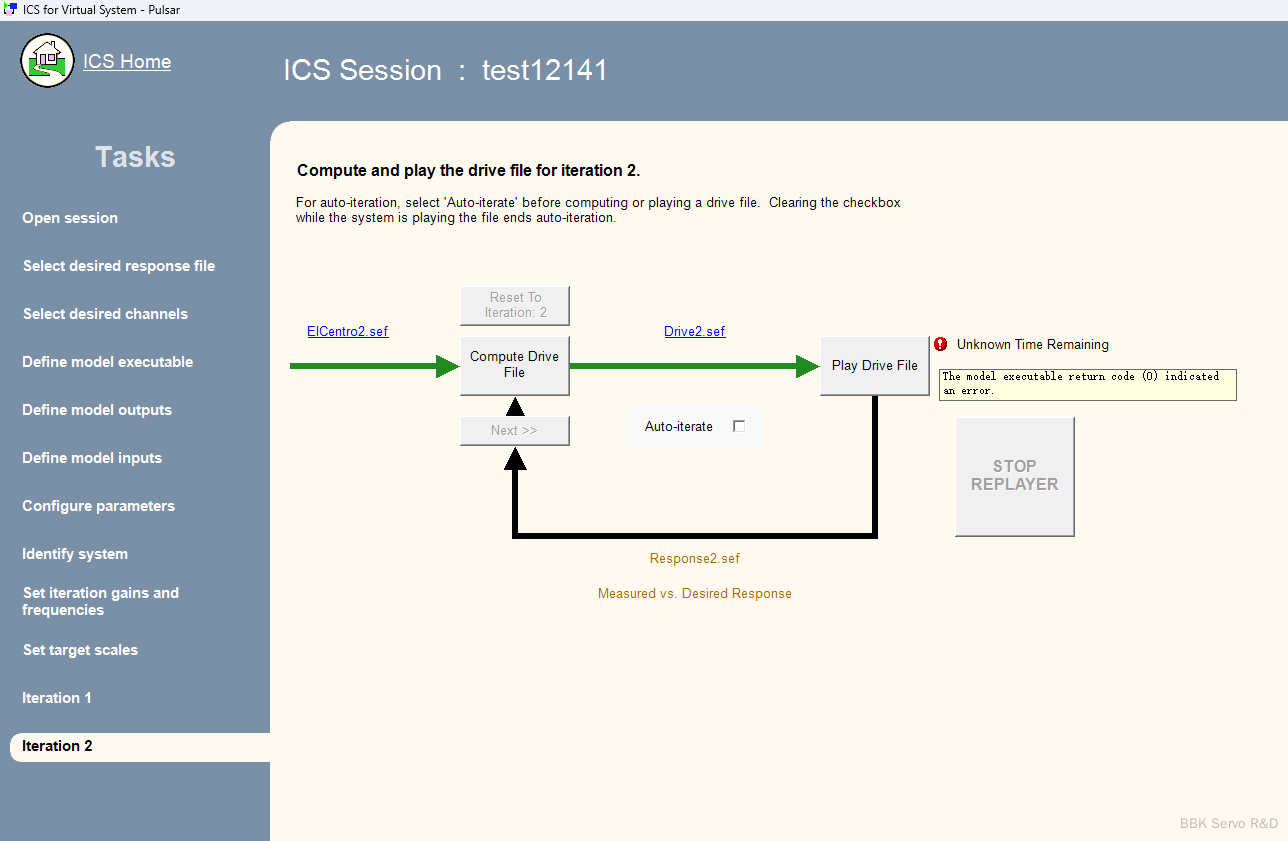Open the Configure parameters task

coord(98,506)
